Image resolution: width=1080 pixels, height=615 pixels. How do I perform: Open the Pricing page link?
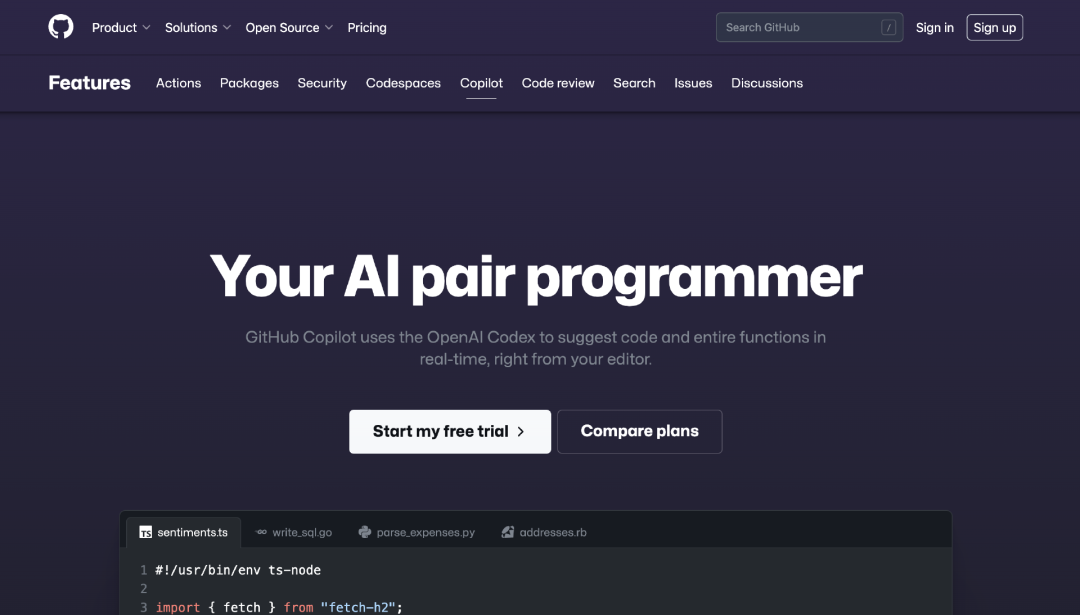367,28
